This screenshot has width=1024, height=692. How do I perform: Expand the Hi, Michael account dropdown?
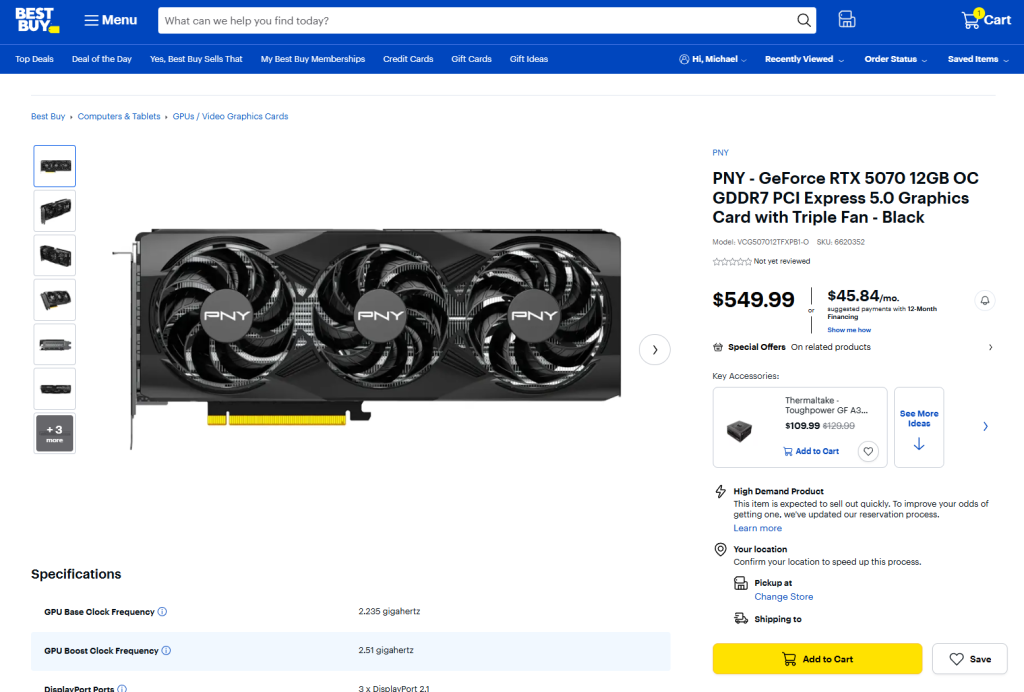(x=713, y=59)
